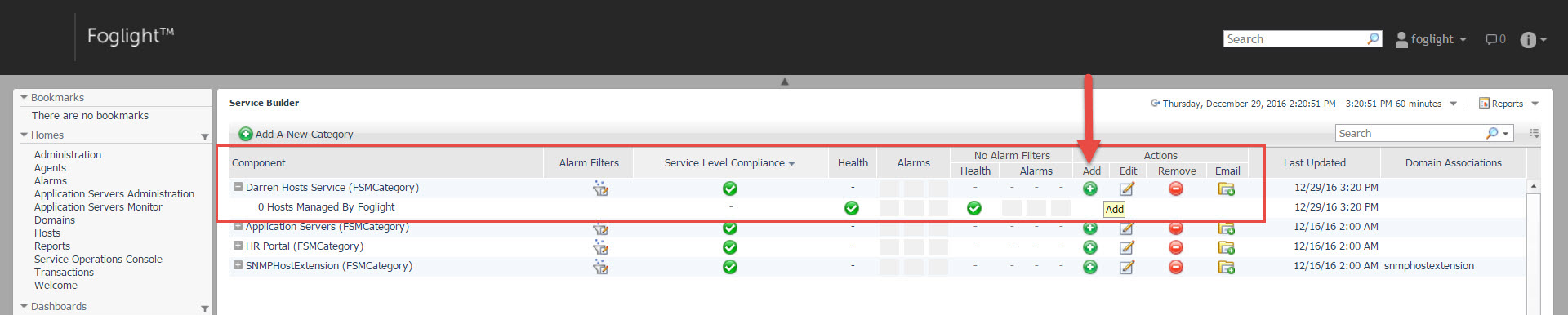Open alarm filter for Darren Hosts Service
The height and width of the screenshot is (315, 1568).
pos(600,189)
